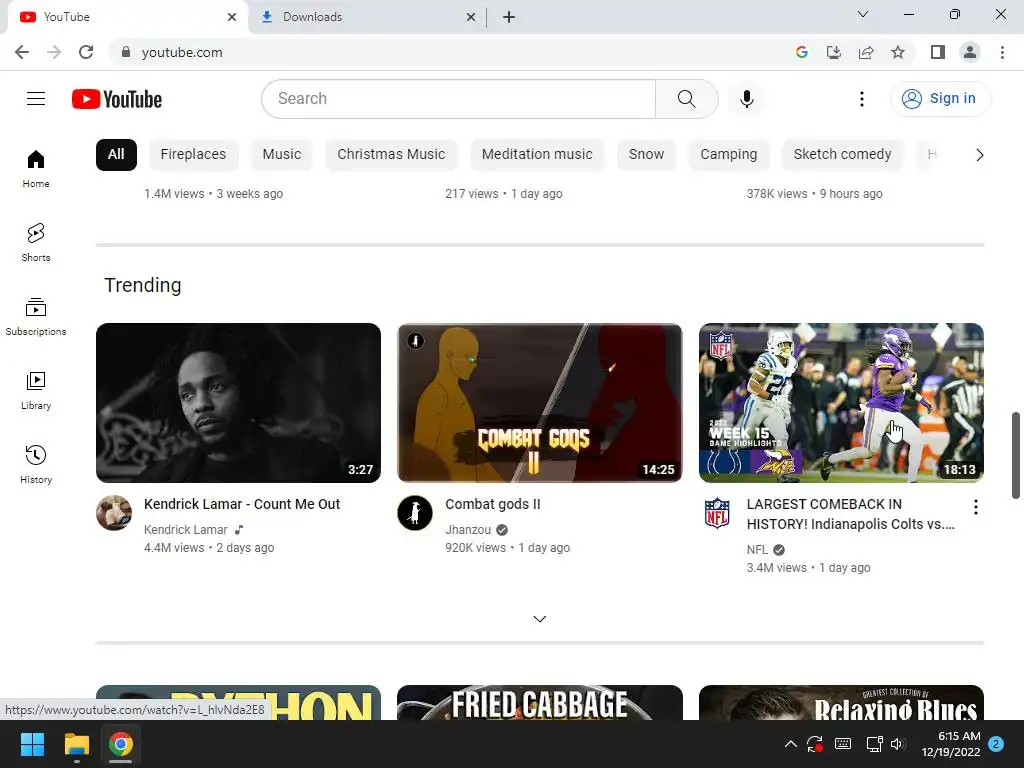This screenshot has height=768, width=1024.
Task: Select the All filter chip
Action: tap(116, 154)
